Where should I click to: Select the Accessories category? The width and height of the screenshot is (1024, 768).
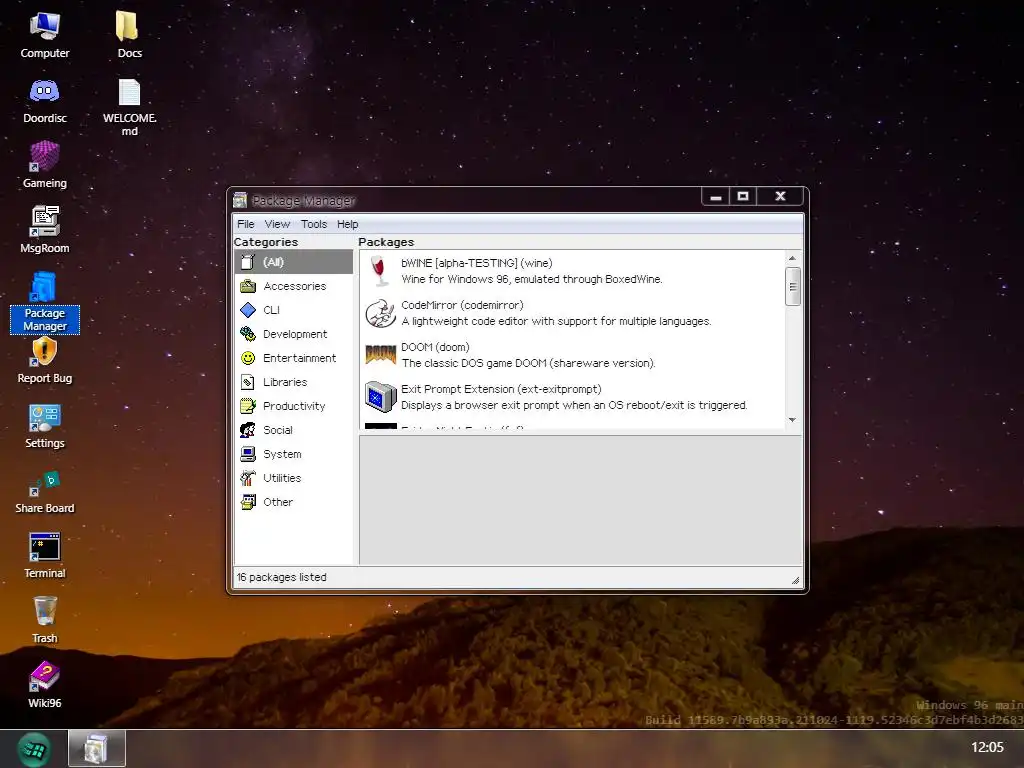coord(293,286)
